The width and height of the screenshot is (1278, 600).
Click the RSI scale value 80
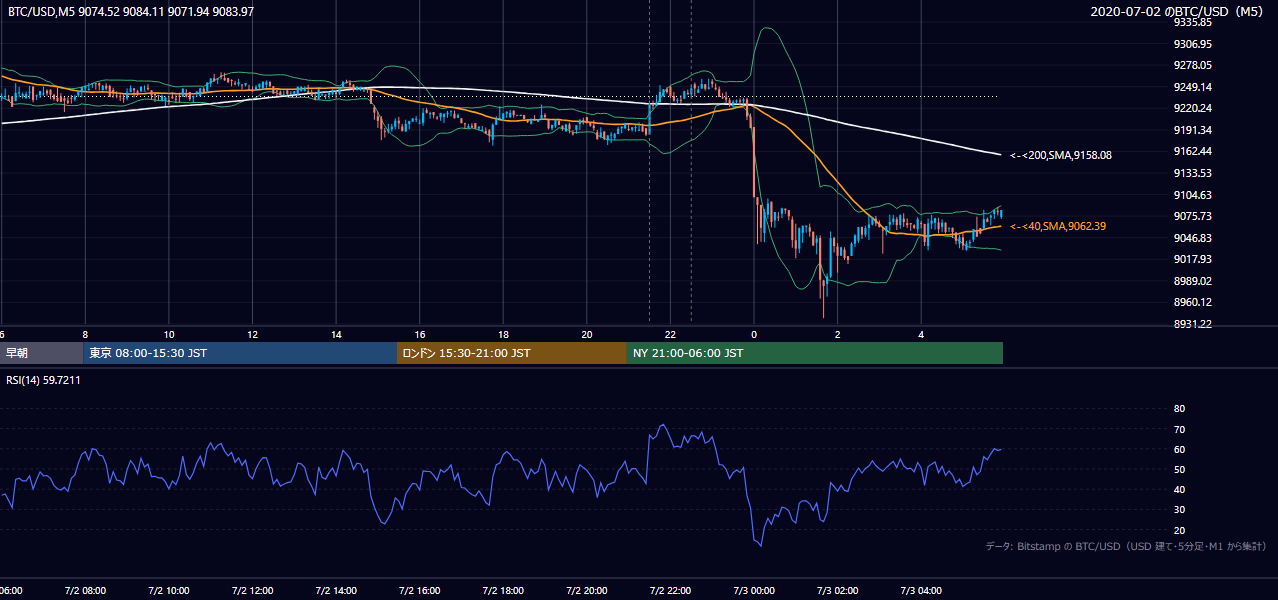1179,409
